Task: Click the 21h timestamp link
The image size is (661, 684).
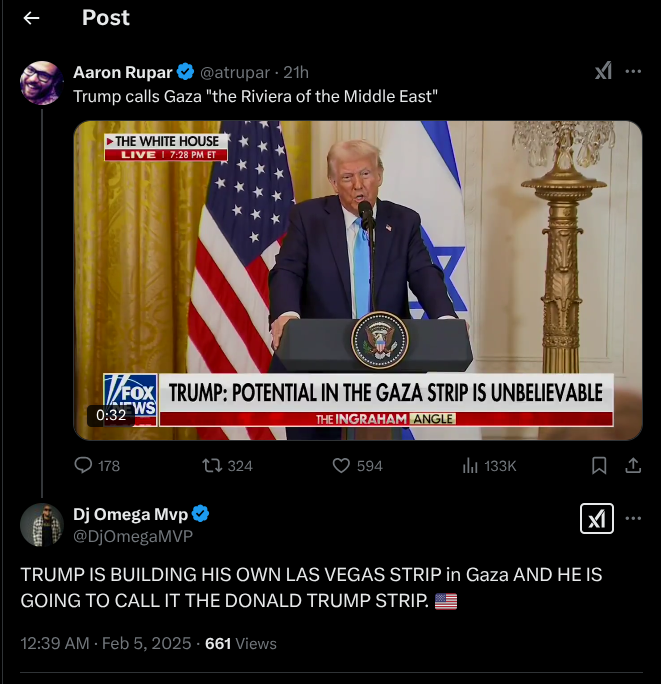Action: (x=297, y=72)
